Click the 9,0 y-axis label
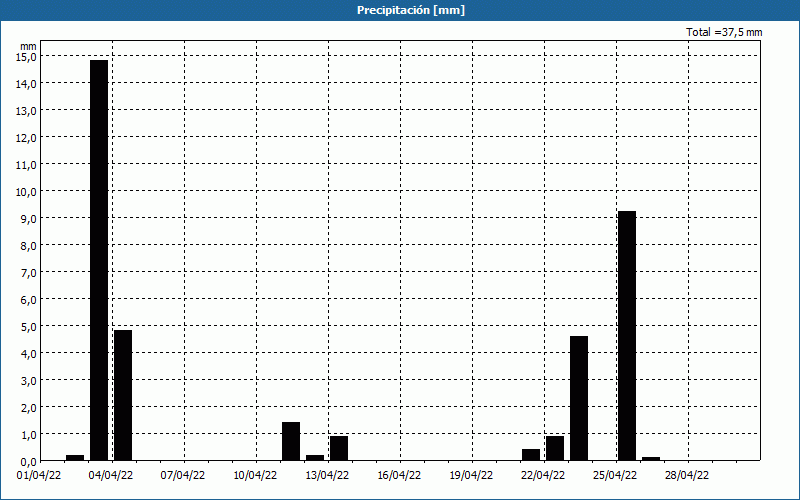The image size is (800, 500). point(28,219)
